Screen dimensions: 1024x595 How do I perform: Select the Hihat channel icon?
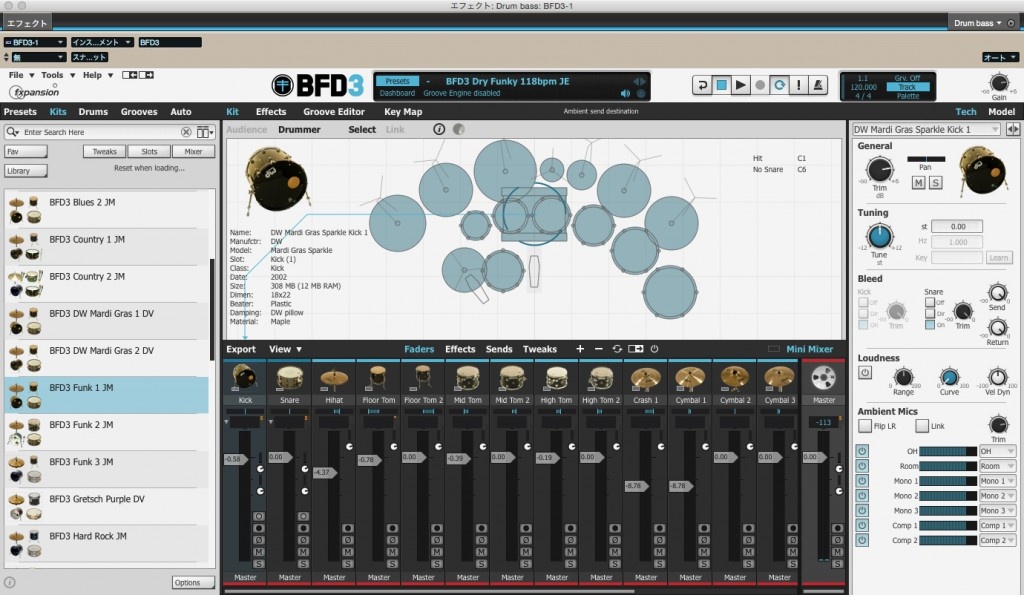[x=334, y=378]
